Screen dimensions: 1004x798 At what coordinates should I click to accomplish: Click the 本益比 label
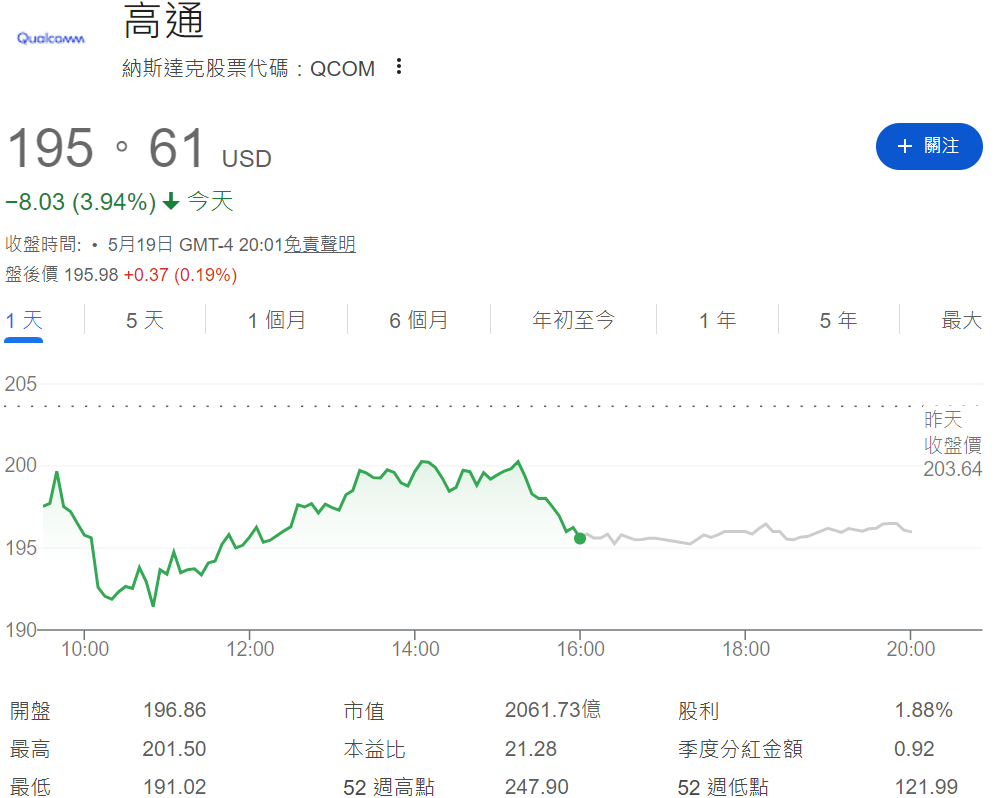pos(375,749)
